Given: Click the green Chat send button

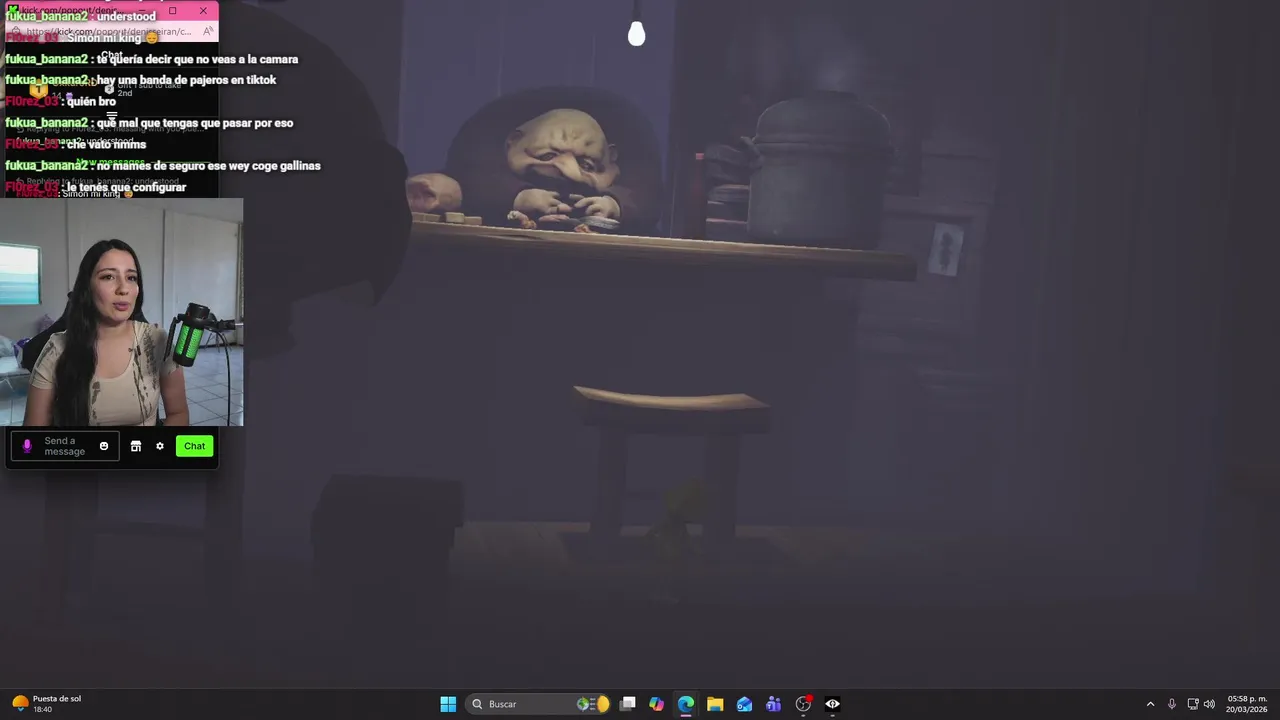Looking at the screenshot, I should click(194, 446).
